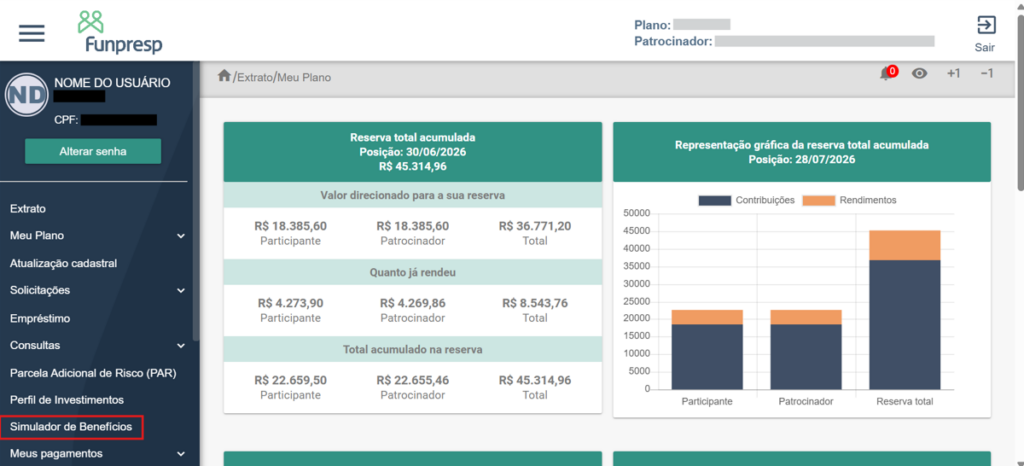Click the Funpresp logo
Viewport: 1024px width, 466px height.
click(120, 31)
